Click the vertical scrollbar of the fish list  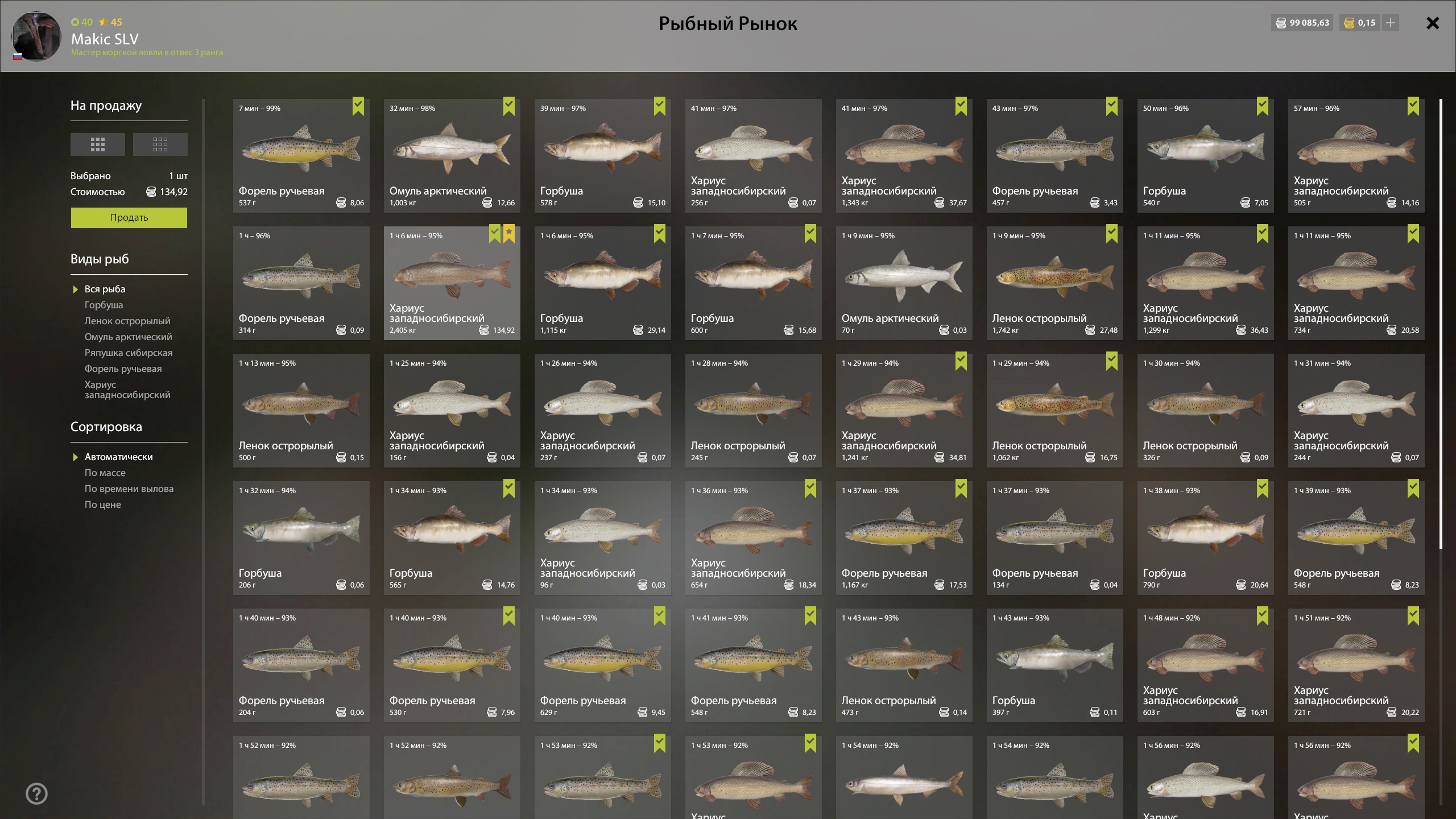[1441, 324]
